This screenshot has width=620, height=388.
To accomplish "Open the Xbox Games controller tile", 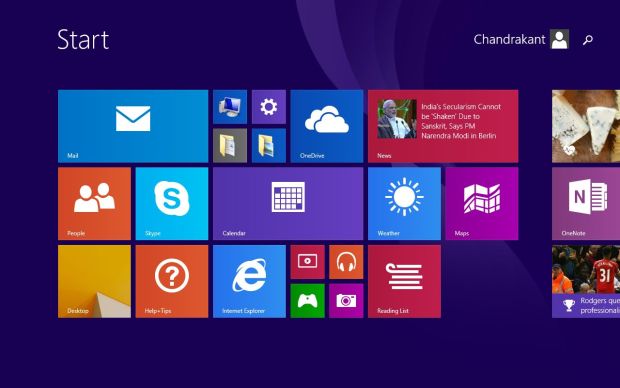I will (x=307, y=301).
